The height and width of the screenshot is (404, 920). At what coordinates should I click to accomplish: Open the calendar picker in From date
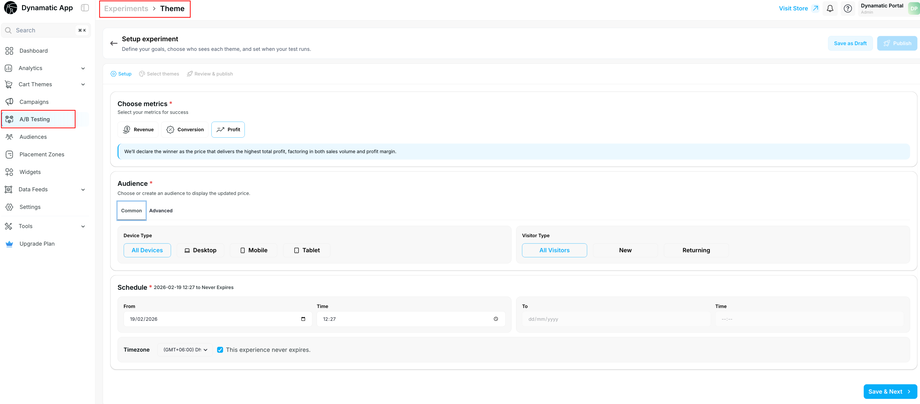pyautogui.click(x=303, y=319)
